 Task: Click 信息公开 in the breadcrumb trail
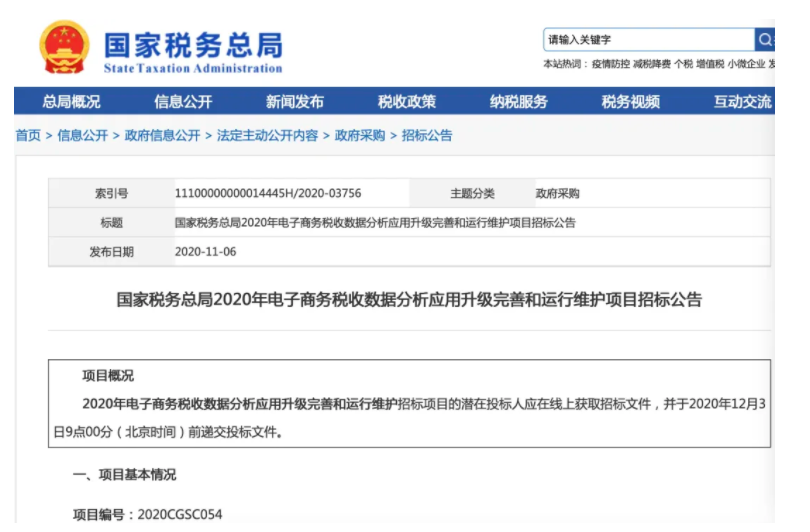[x=82, y=136]
